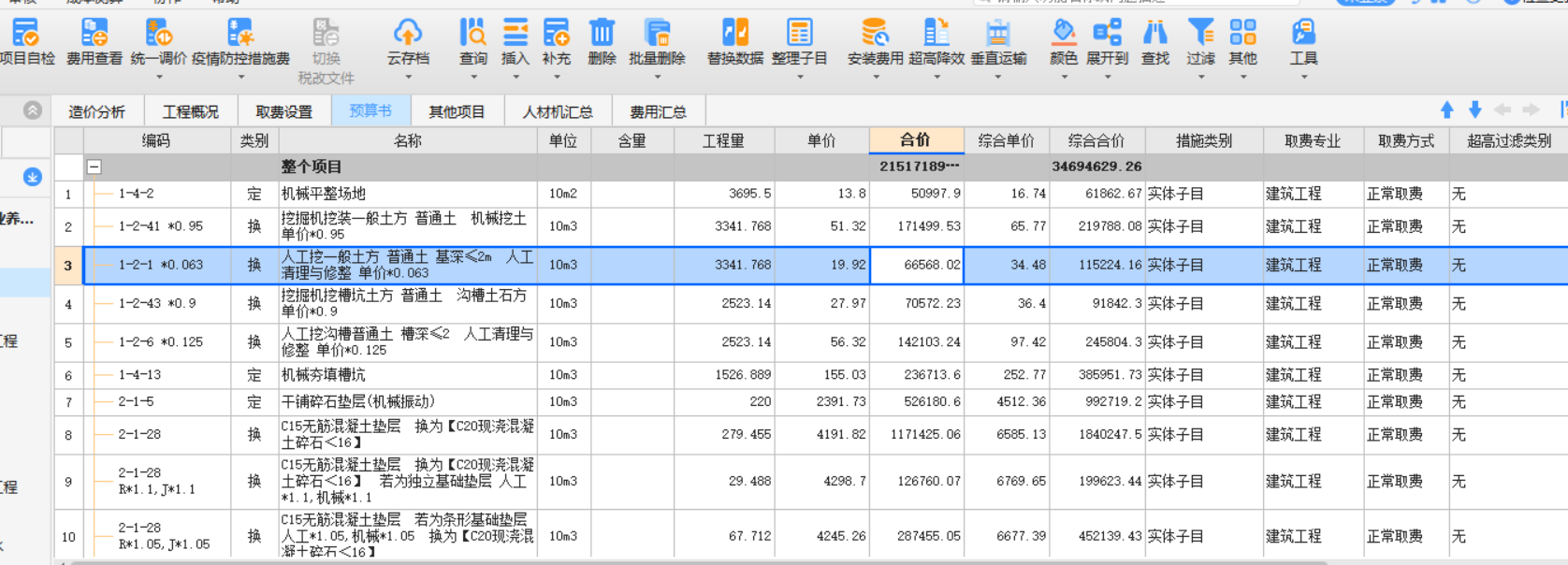The width and height of the screenshot is (1568, 565).
Task: Switch to the 工程概况 tab
Action: [190, 111]
